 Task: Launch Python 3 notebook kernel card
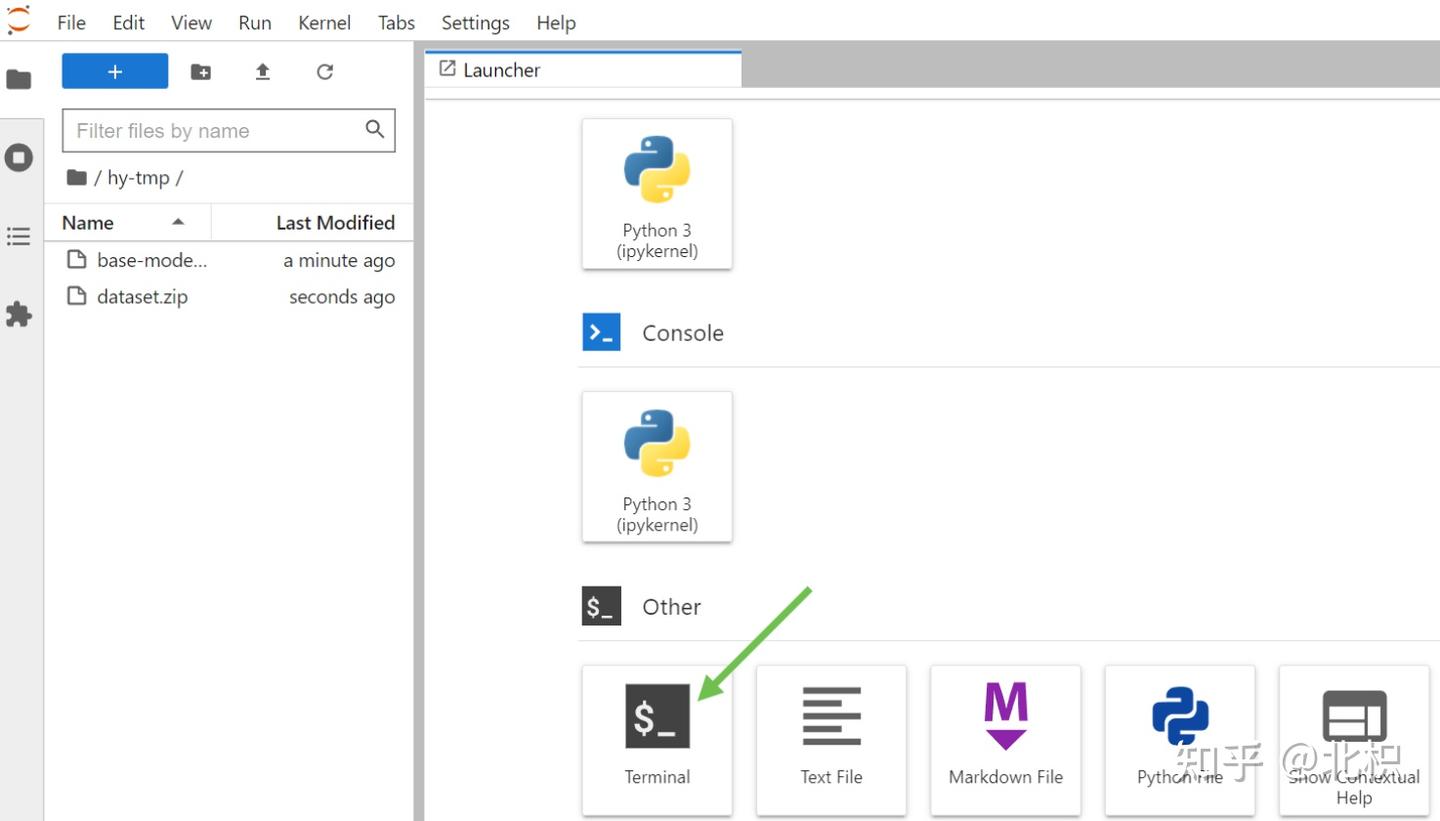(657, 194)
